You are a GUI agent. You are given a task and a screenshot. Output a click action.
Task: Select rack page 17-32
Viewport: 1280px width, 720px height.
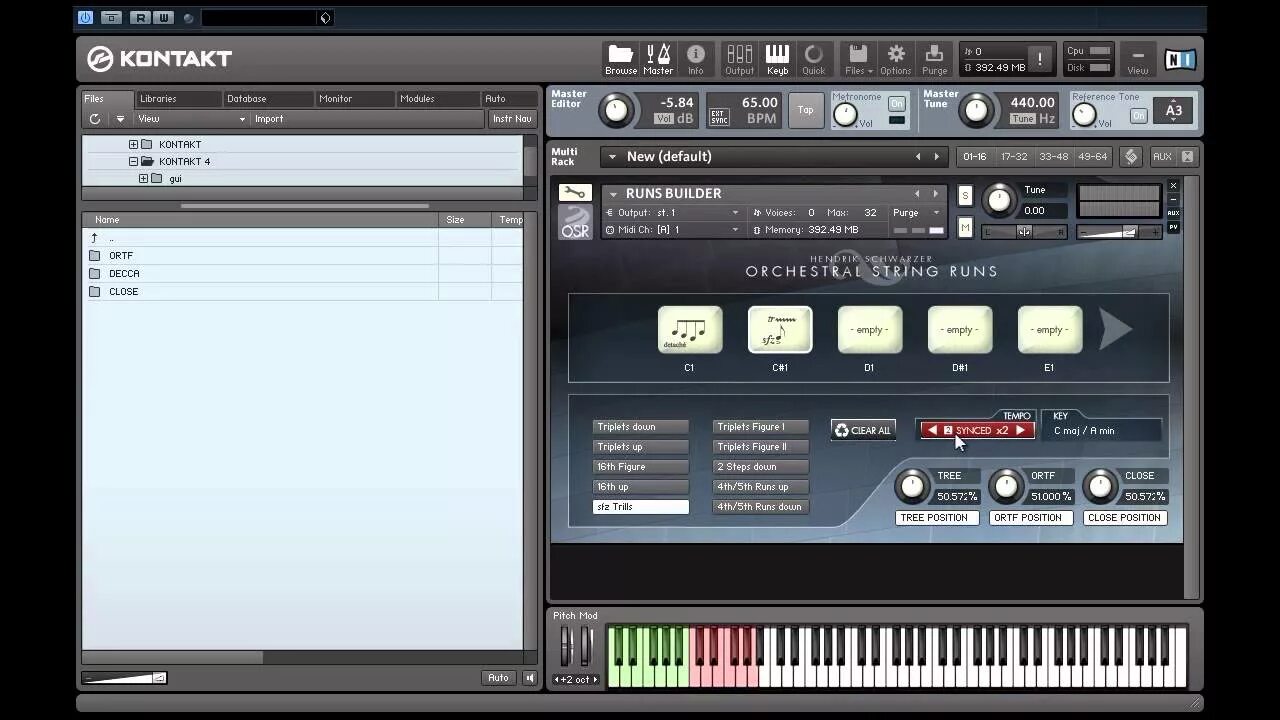pyautogui.click(x=1014, y=157)
